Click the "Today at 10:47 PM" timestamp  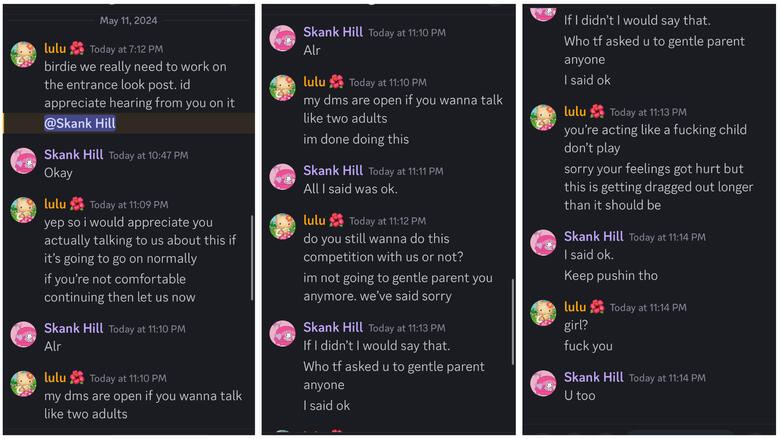pyautogui.click(x=148, y=156)
